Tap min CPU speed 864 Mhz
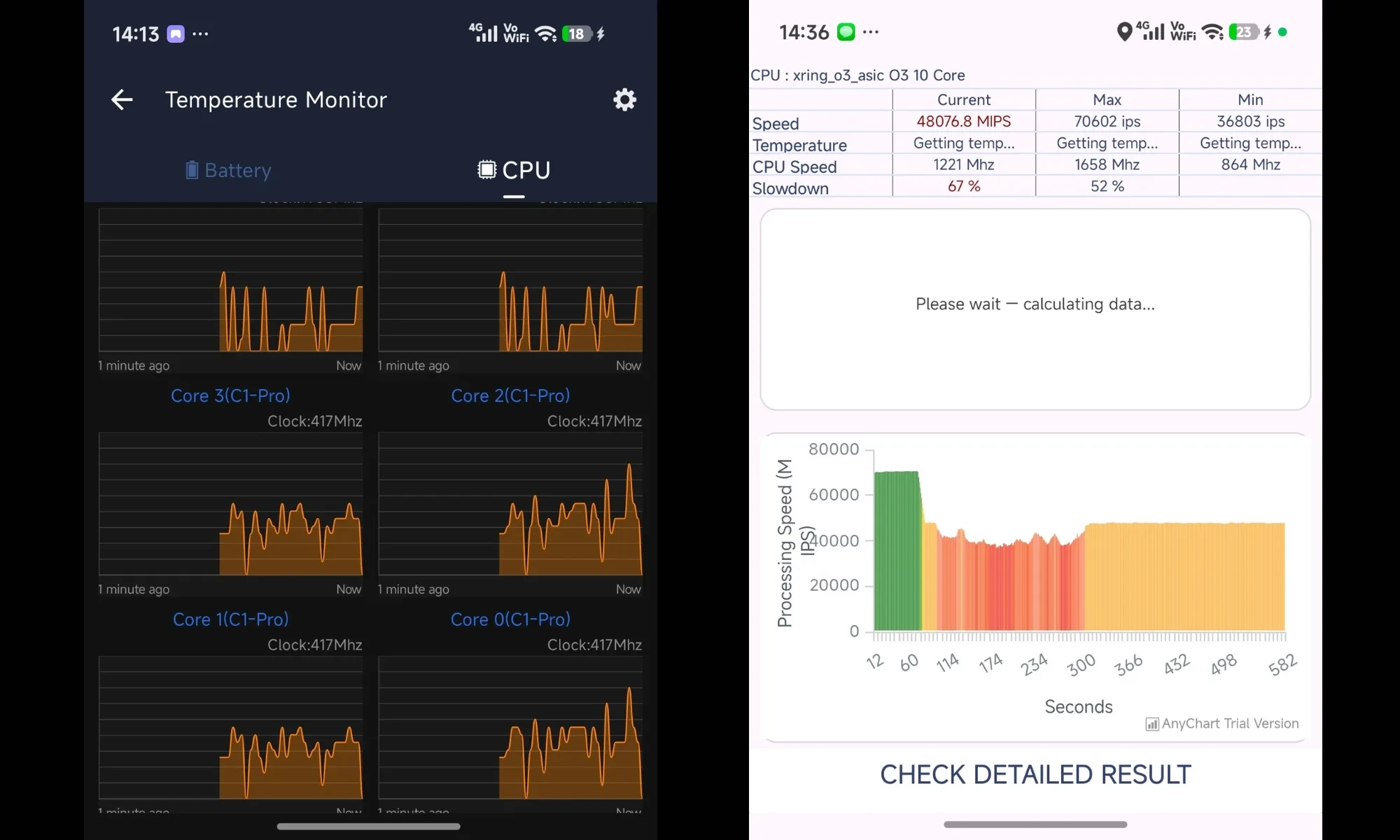Image resolution: width=1400 pixels, height=840 pixels. click(1250, 164)
